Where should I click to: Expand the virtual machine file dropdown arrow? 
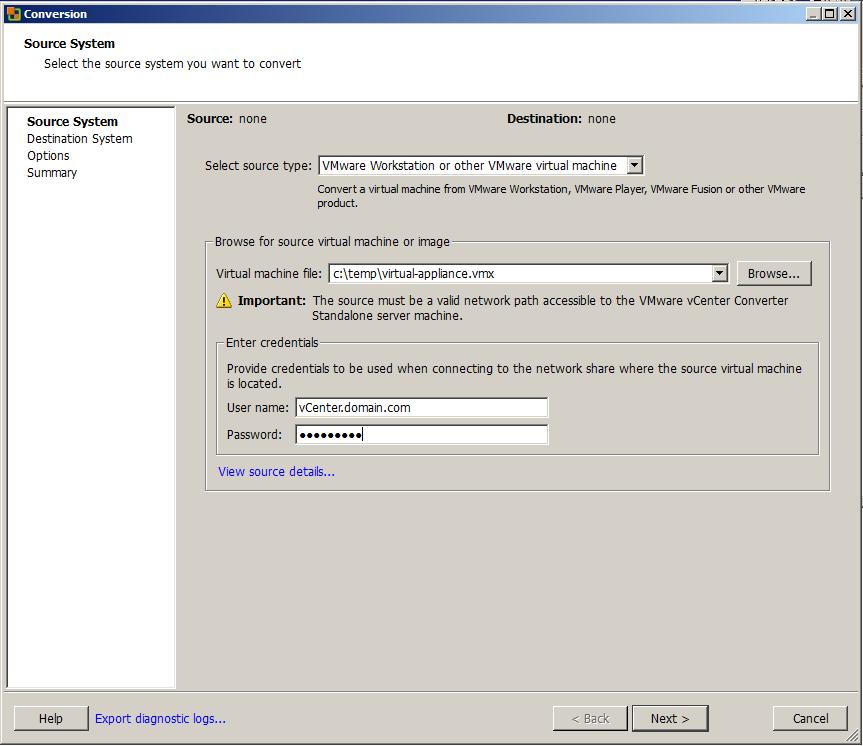tap(719, 272)
